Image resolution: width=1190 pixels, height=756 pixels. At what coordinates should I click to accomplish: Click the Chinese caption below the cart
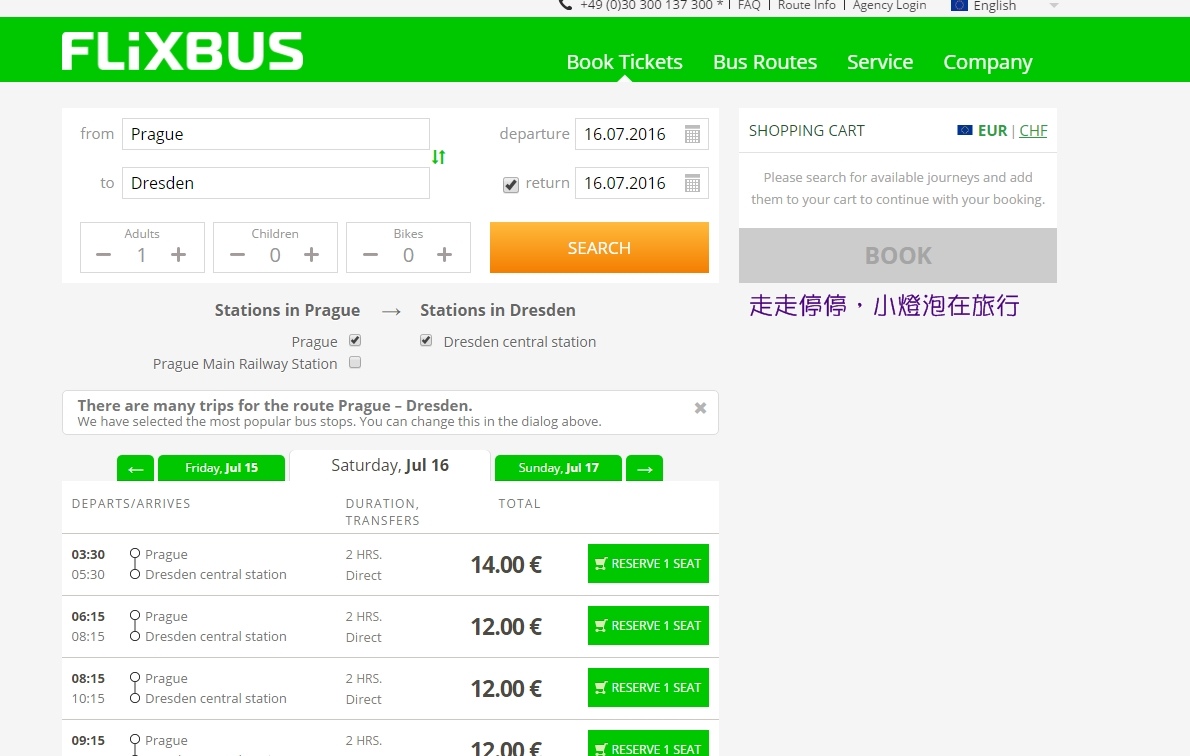click(x=884, y=306)
